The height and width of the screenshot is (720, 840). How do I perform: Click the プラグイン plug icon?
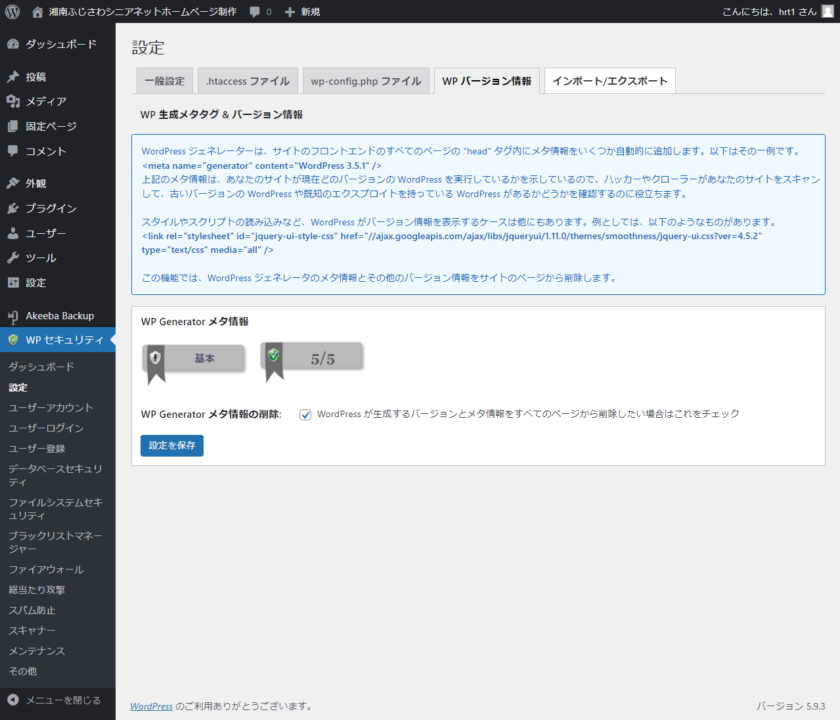pyautogui.click(x=13, y=208)
